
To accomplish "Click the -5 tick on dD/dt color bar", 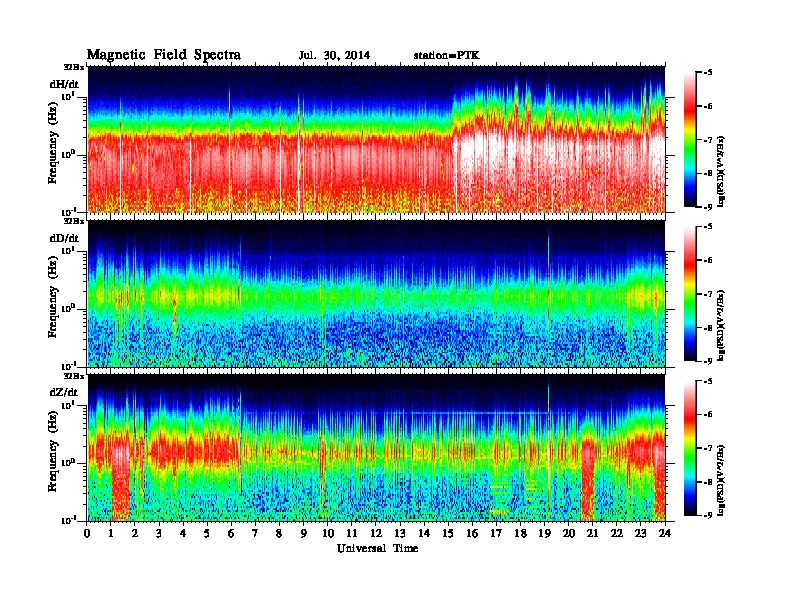I will pyautogui.click(x=709, y=227).
